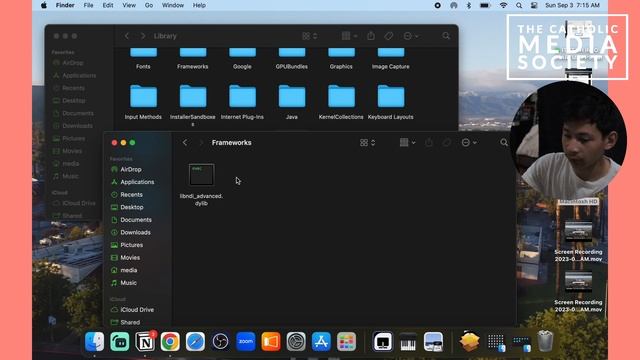Image resolution: width=640 pixels, height=360 pixels.
Task: Open the Help menu
Action: (199, 5)
